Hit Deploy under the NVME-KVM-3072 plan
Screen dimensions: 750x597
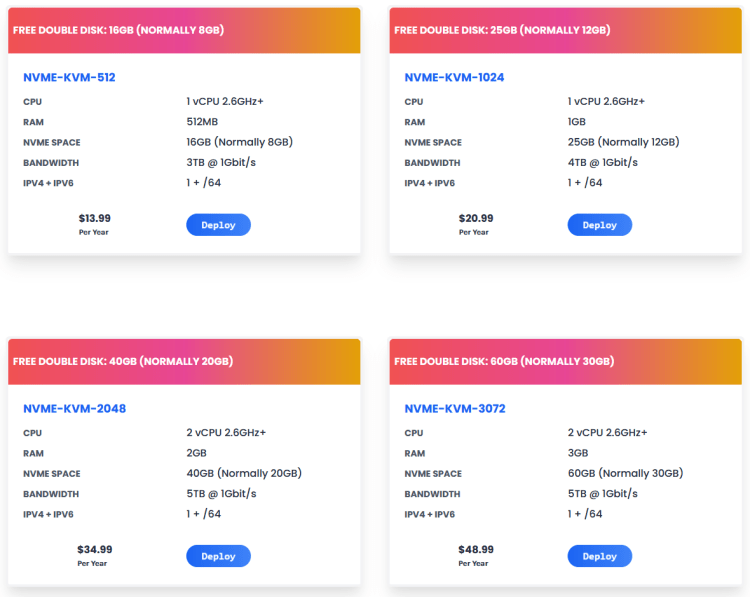(x=599, y=556)
